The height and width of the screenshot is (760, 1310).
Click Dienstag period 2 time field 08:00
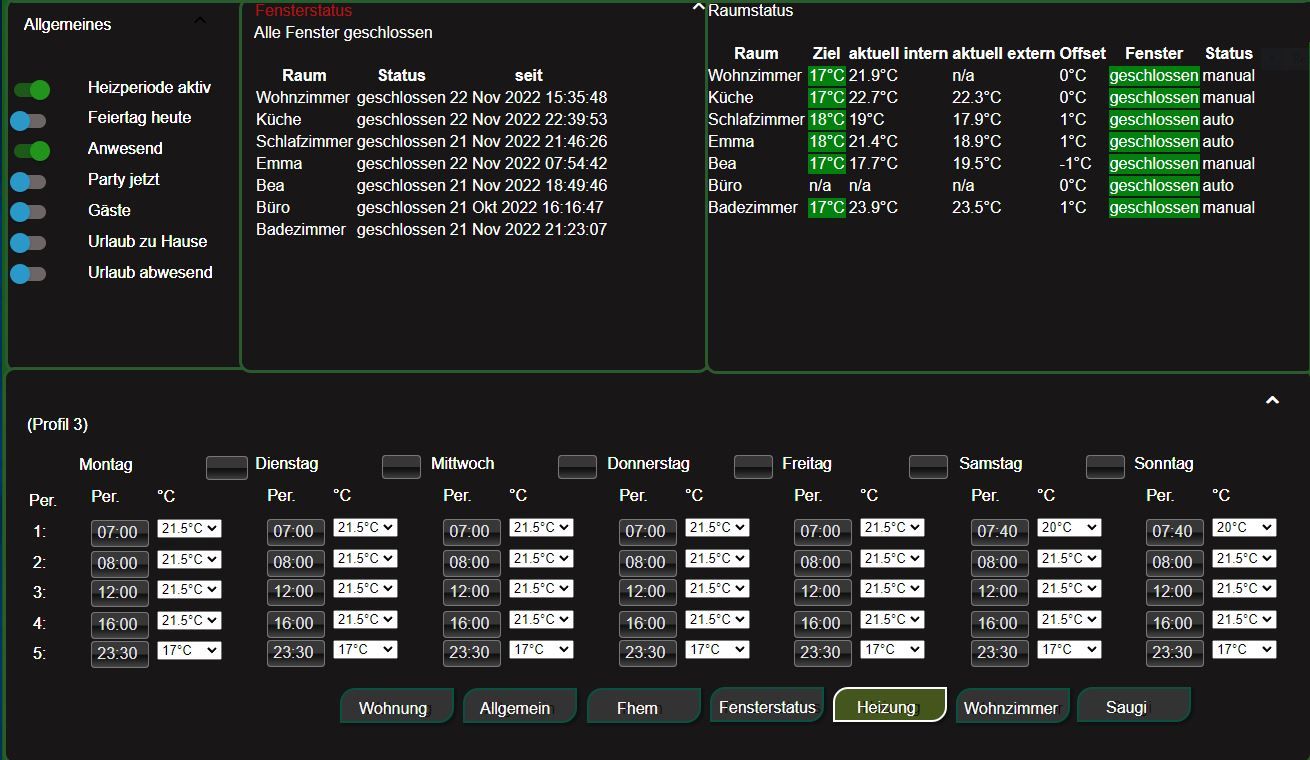tap(295, 562)
